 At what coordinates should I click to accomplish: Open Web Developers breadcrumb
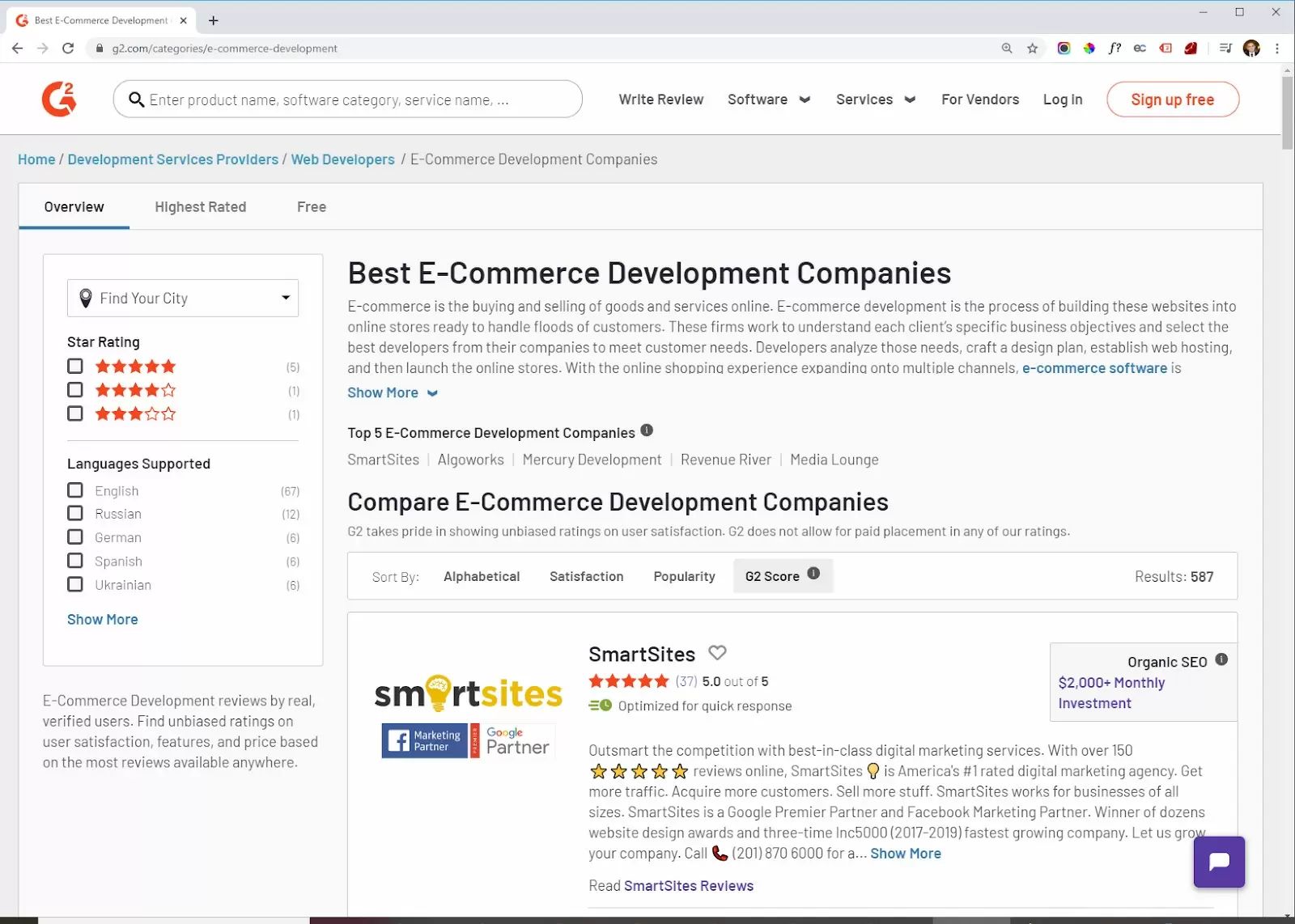coord(343,159)
